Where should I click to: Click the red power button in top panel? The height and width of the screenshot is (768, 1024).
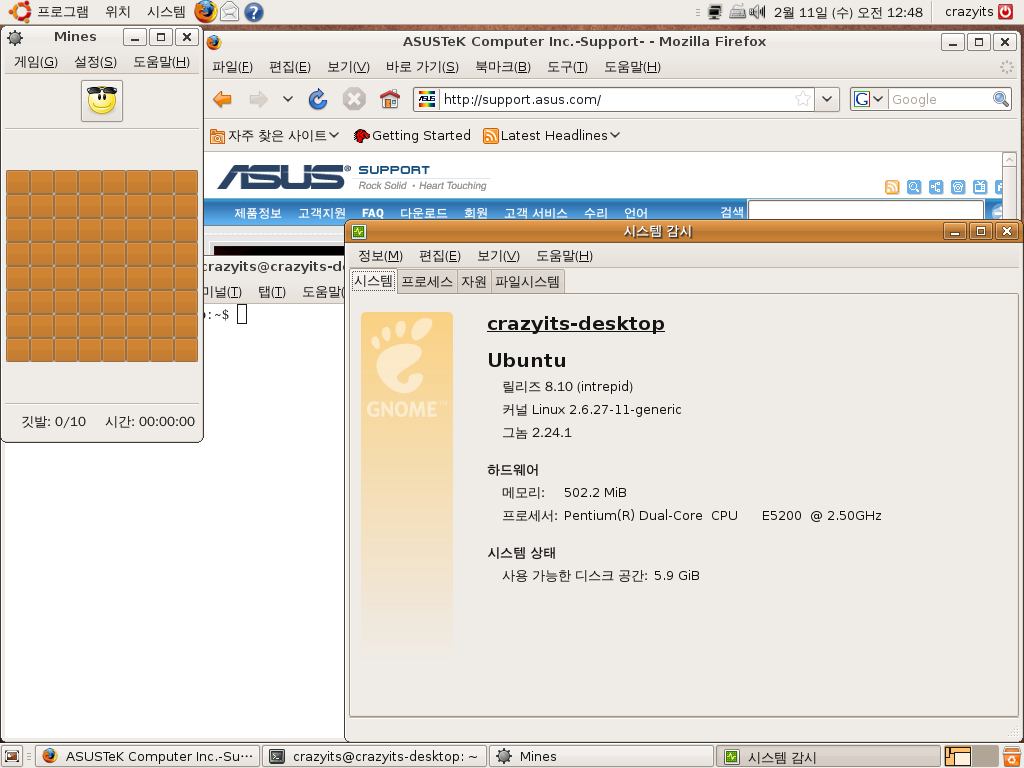click(x=1006, y=12)
